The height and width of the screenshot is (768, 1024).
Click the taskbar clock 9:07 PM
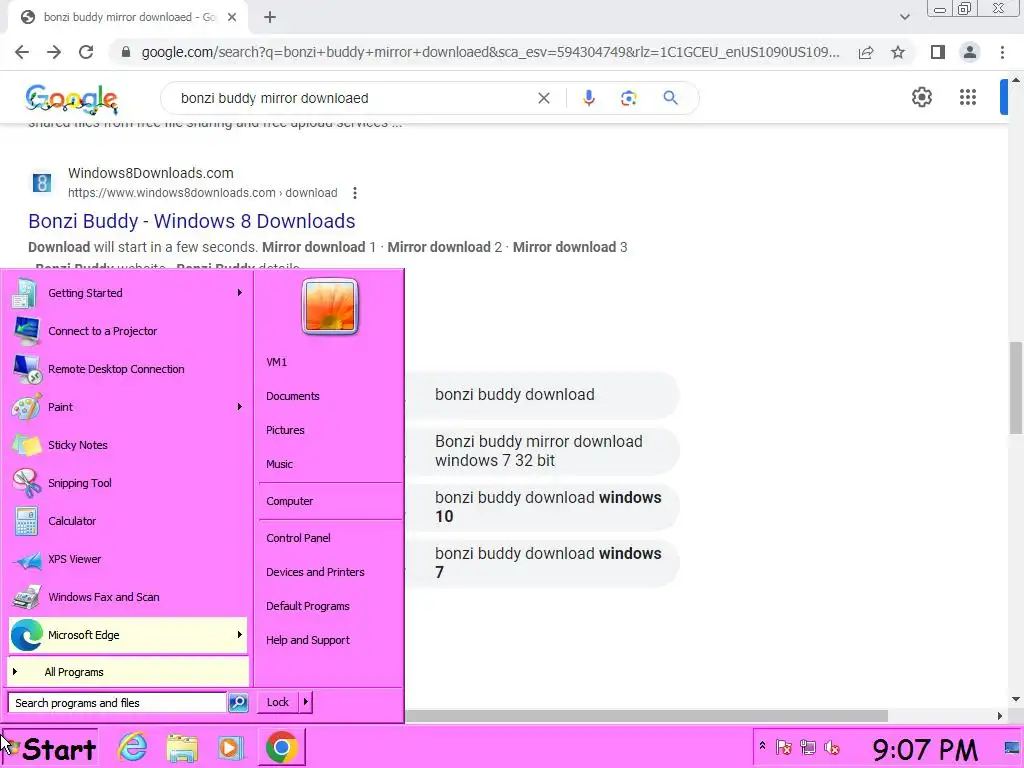pyautogui.click(x=925, y=749)
